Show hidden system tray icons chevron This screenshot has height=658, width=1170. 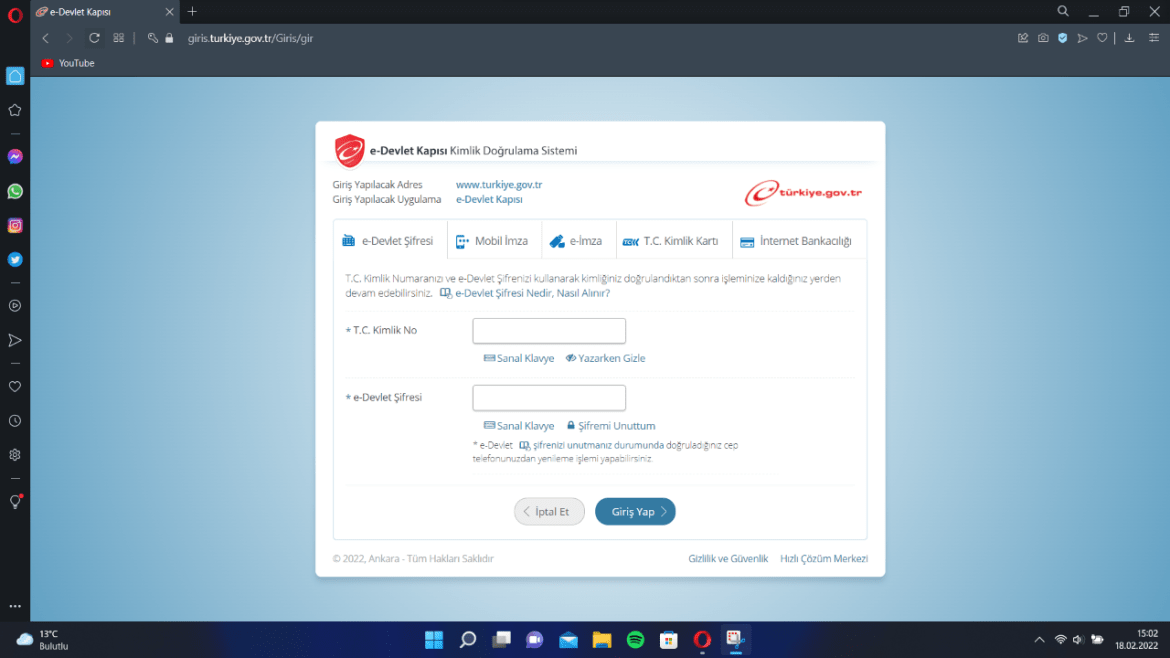point(1037,640)
